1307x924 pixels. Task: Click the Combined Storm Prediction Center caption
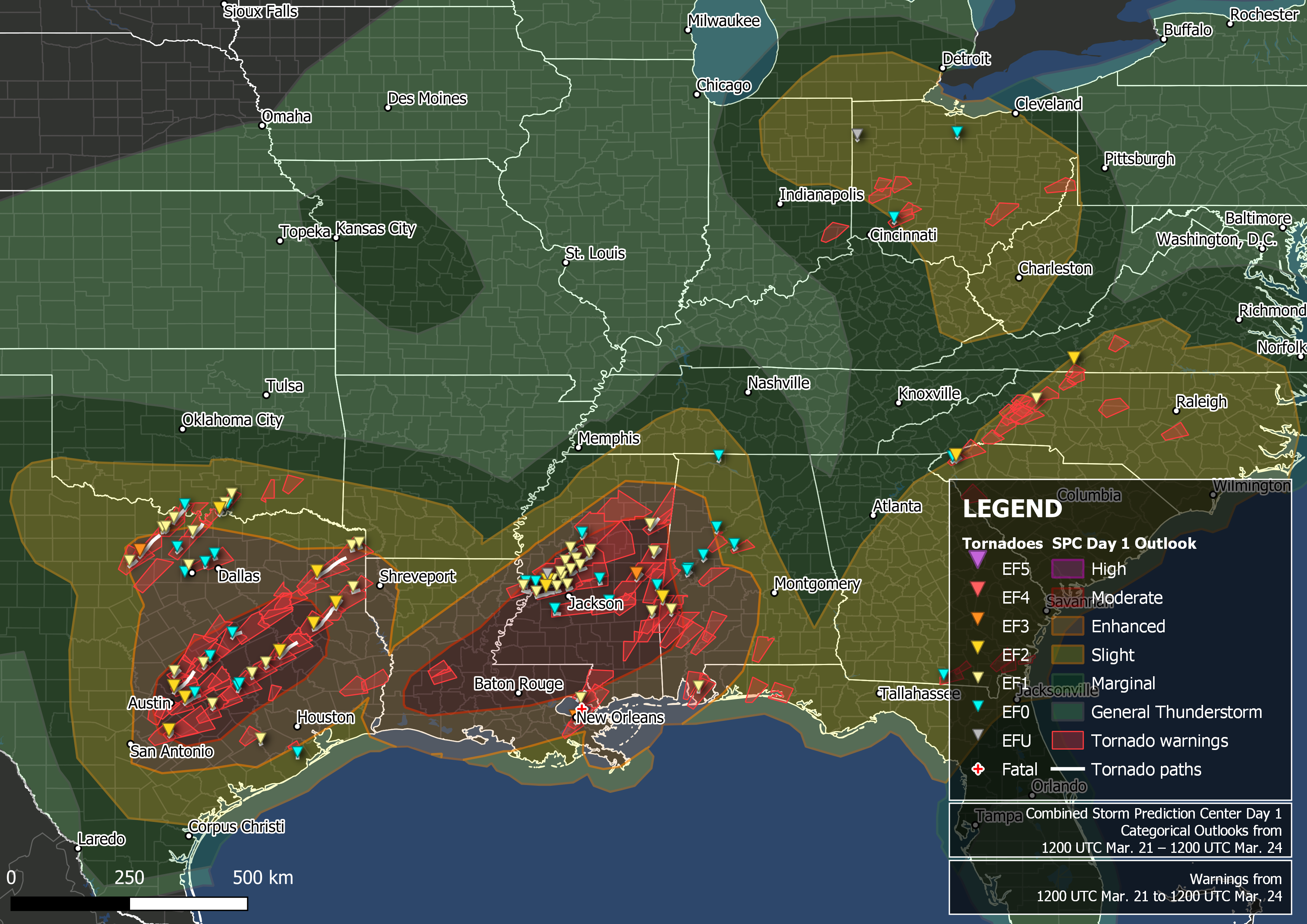pyautogui.click(x=1153, y=830)
